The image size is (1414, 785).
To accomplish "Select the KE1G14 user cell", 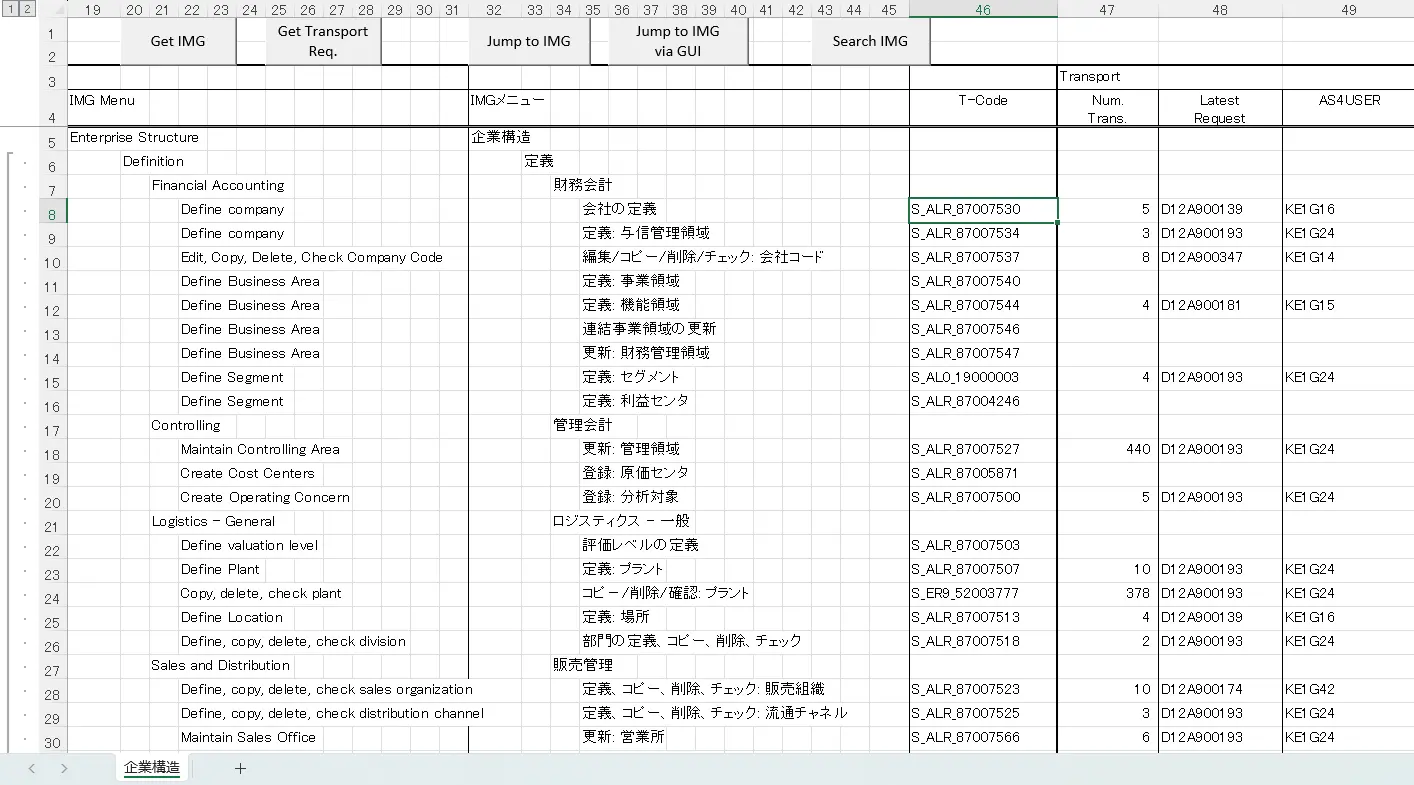I will 1348,258.
